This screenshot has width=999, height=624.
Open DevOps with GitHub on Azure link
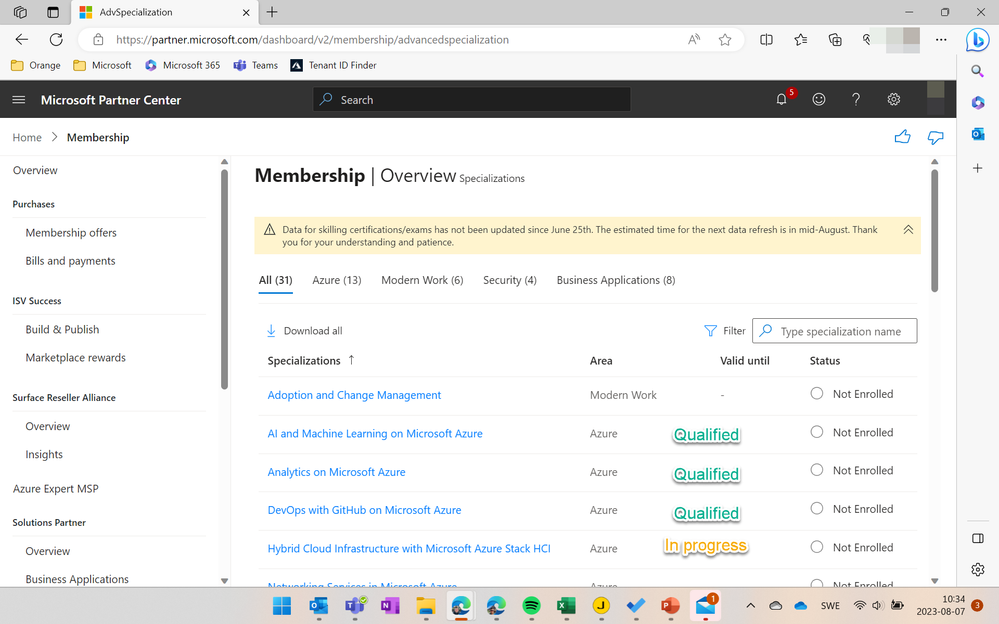[364, 510]
